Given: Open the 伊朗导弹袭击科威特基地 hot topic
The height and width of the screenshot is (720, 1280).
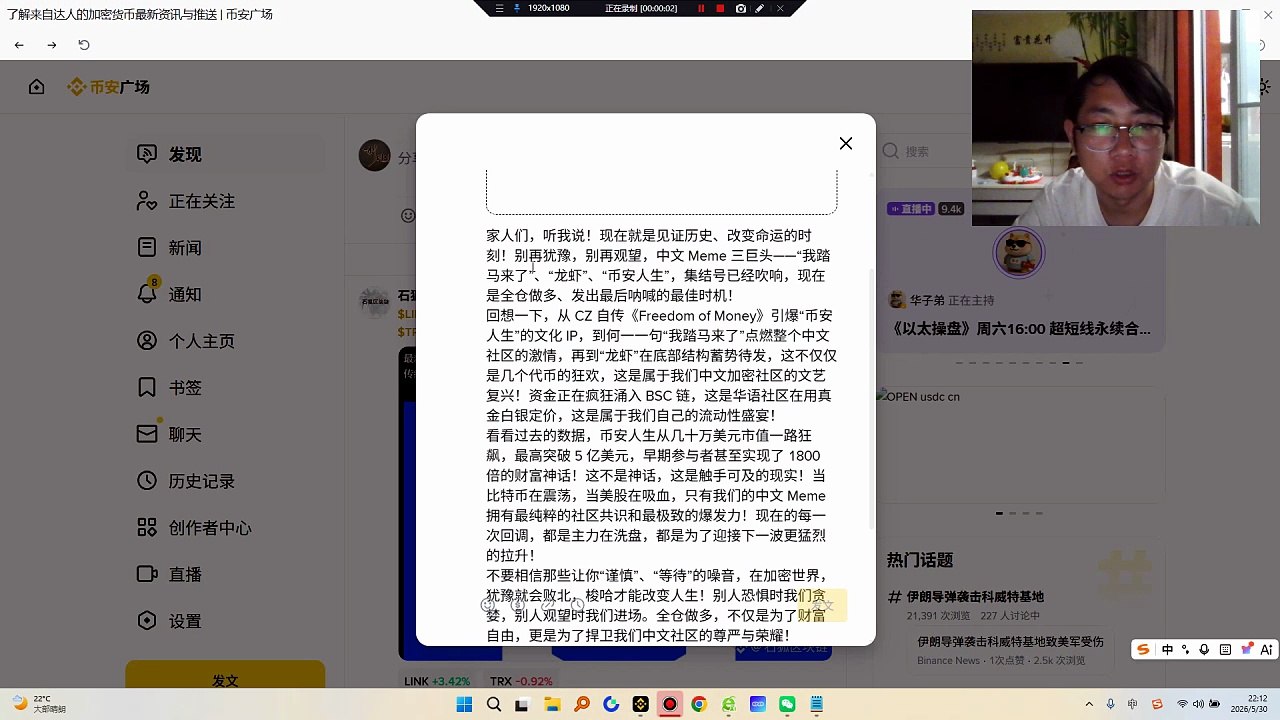Looking at the screenshot, I should coord(975,597).
